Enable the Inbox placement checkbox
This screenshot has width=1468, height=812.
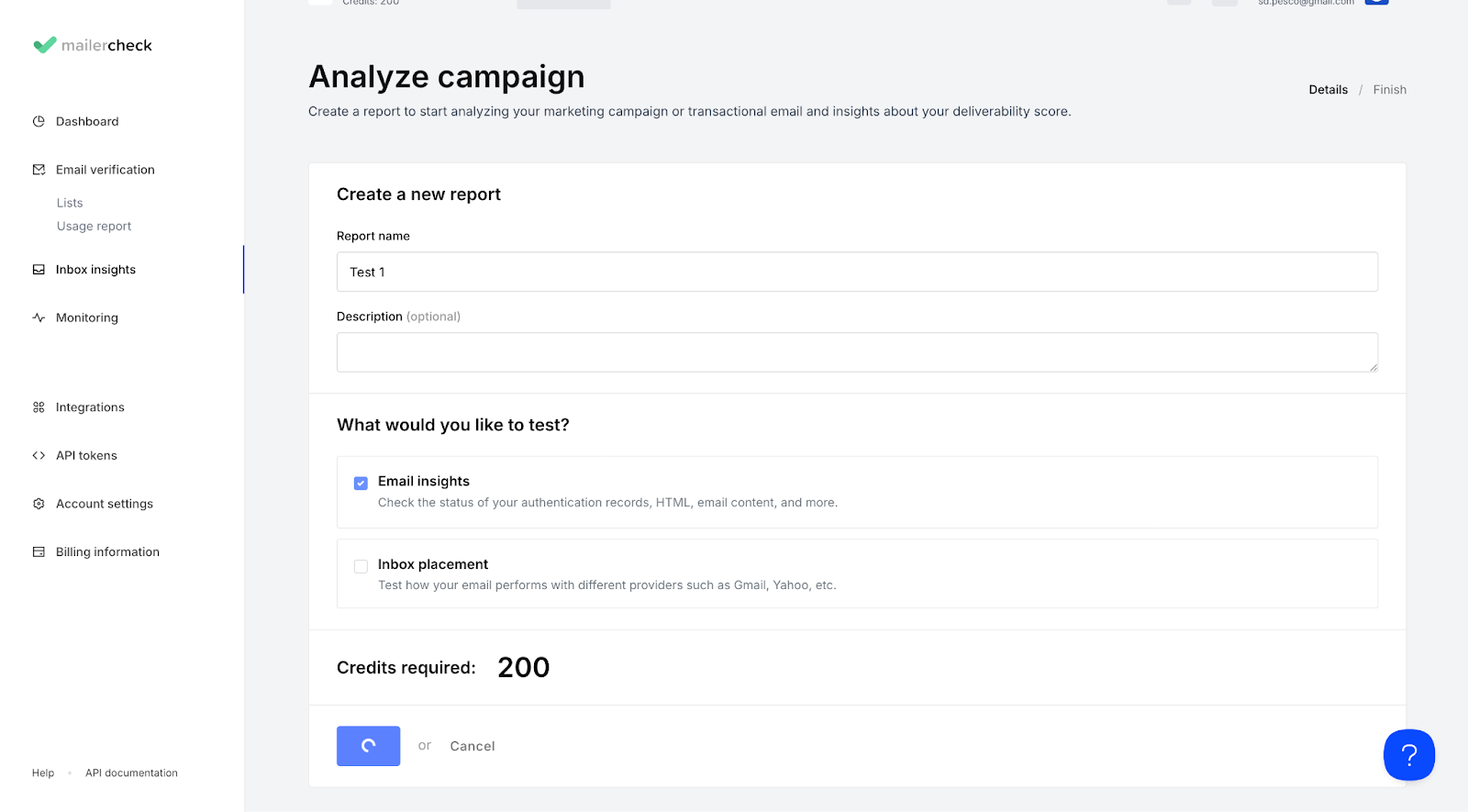coord(361,566)
